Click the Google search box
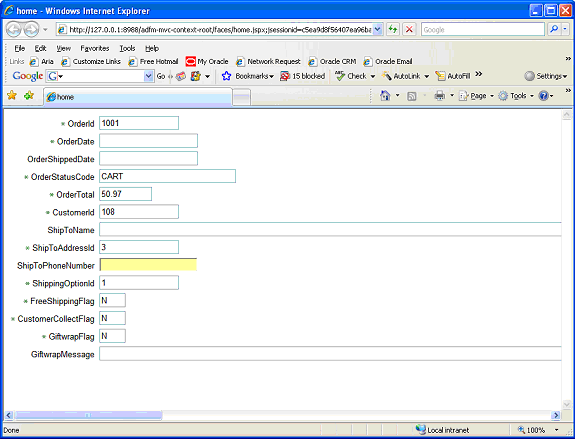The width and height of the screenshot is (575, 439). pos(483,29)
